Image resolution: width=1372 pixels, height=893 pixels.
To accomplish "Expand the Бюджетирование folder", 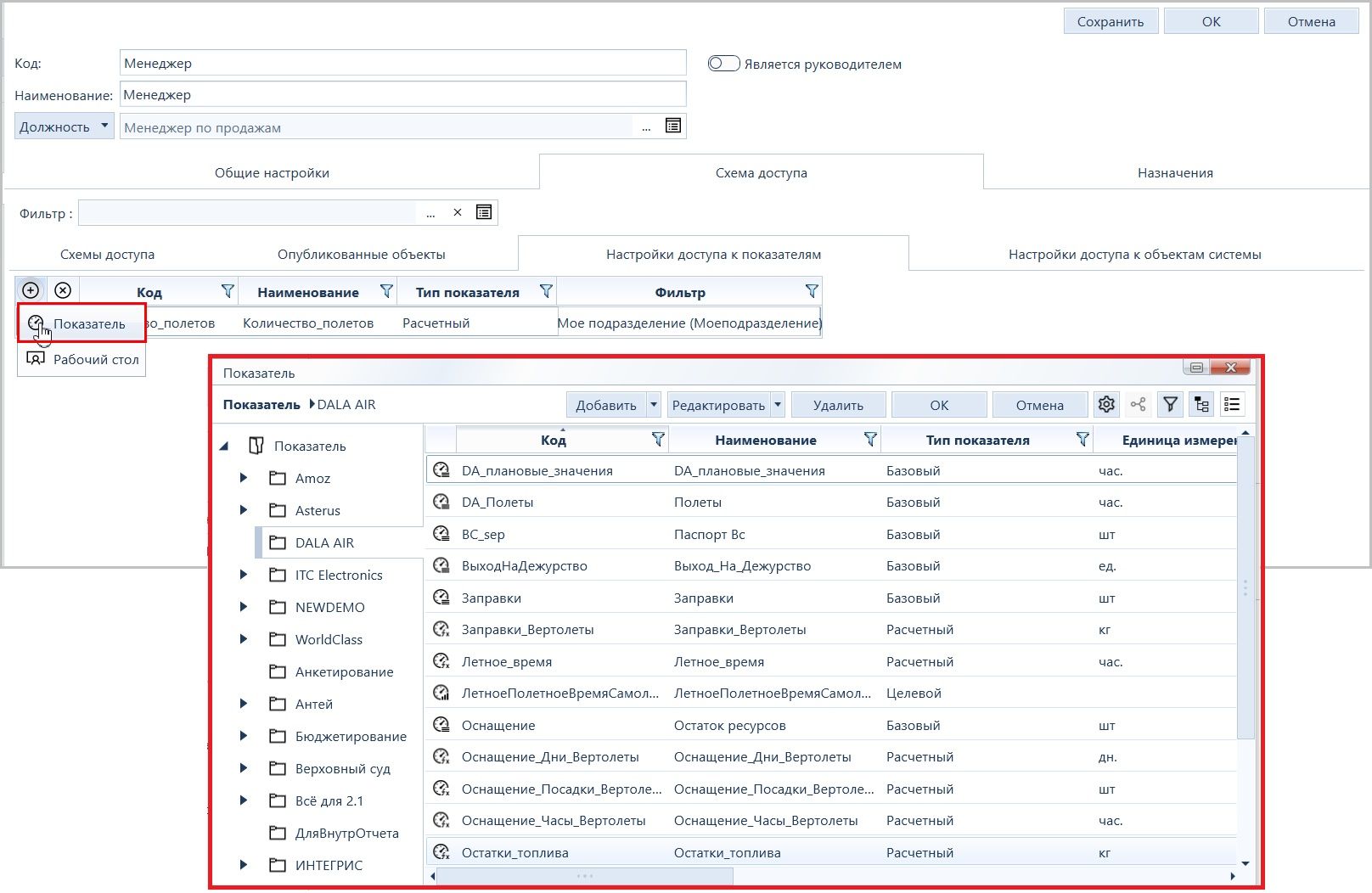I will click(x=244, y=736).
